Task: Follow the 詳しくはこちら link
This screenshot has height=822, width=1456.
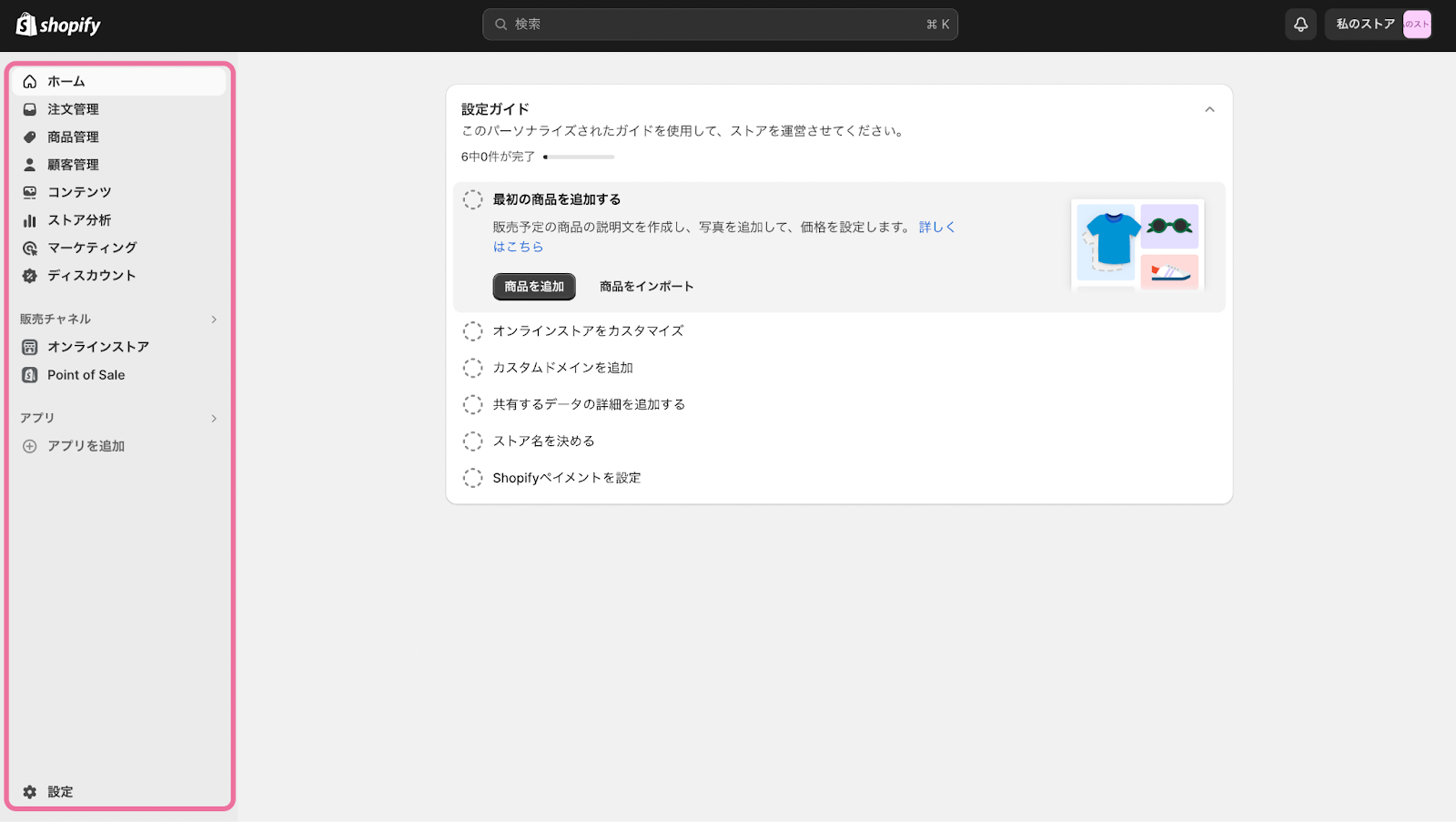Action: (x=936, y=228)
